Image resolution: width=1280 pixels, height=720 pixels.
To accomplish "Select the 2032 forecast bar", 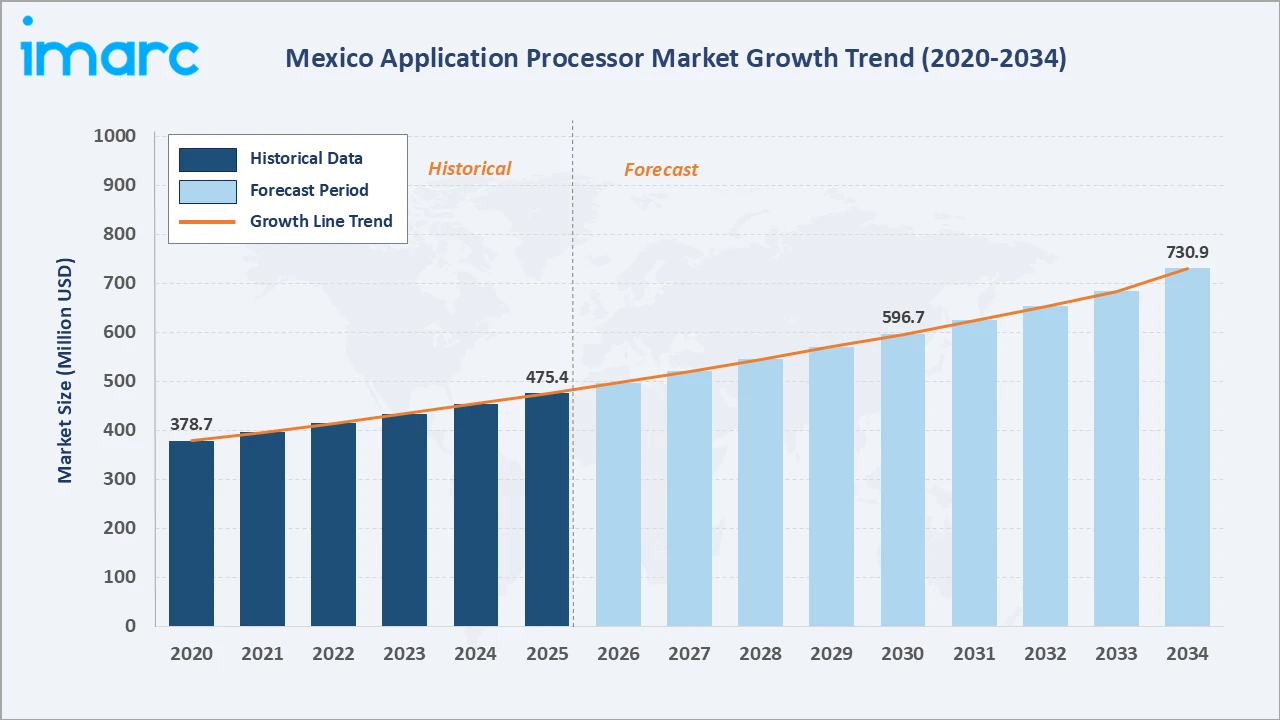I will click(1045, 466).
